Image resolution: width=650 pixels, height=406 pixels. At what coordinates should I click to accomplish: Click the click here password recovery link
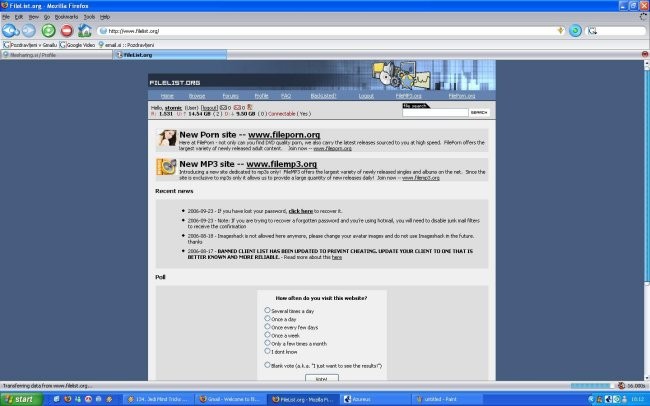(301, 211)
